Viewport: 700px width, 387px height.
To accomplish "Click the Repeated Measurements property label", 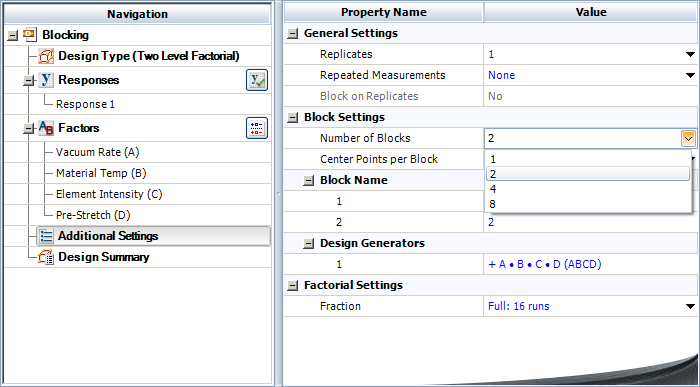I will point(383,75).
